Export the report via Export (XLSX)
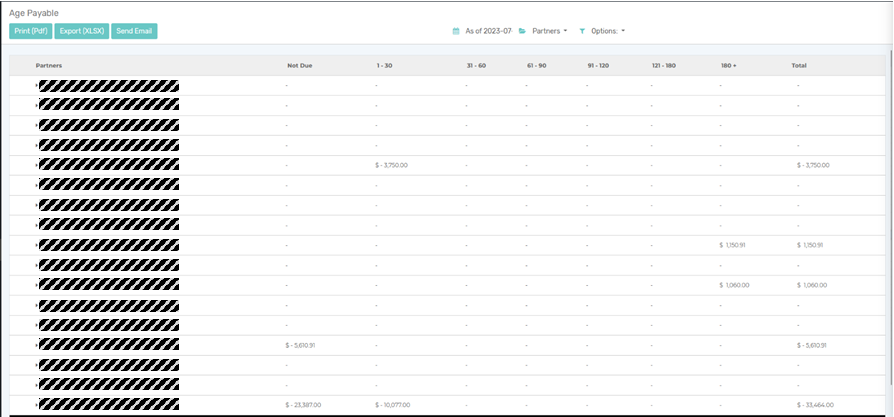Viewport: 894px width, 417px height. point(82,31)
